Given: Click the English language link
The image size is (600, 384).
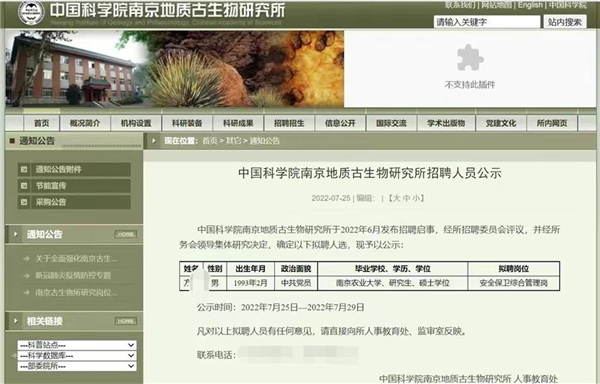Looking at the screenshot, I should 530,5.
